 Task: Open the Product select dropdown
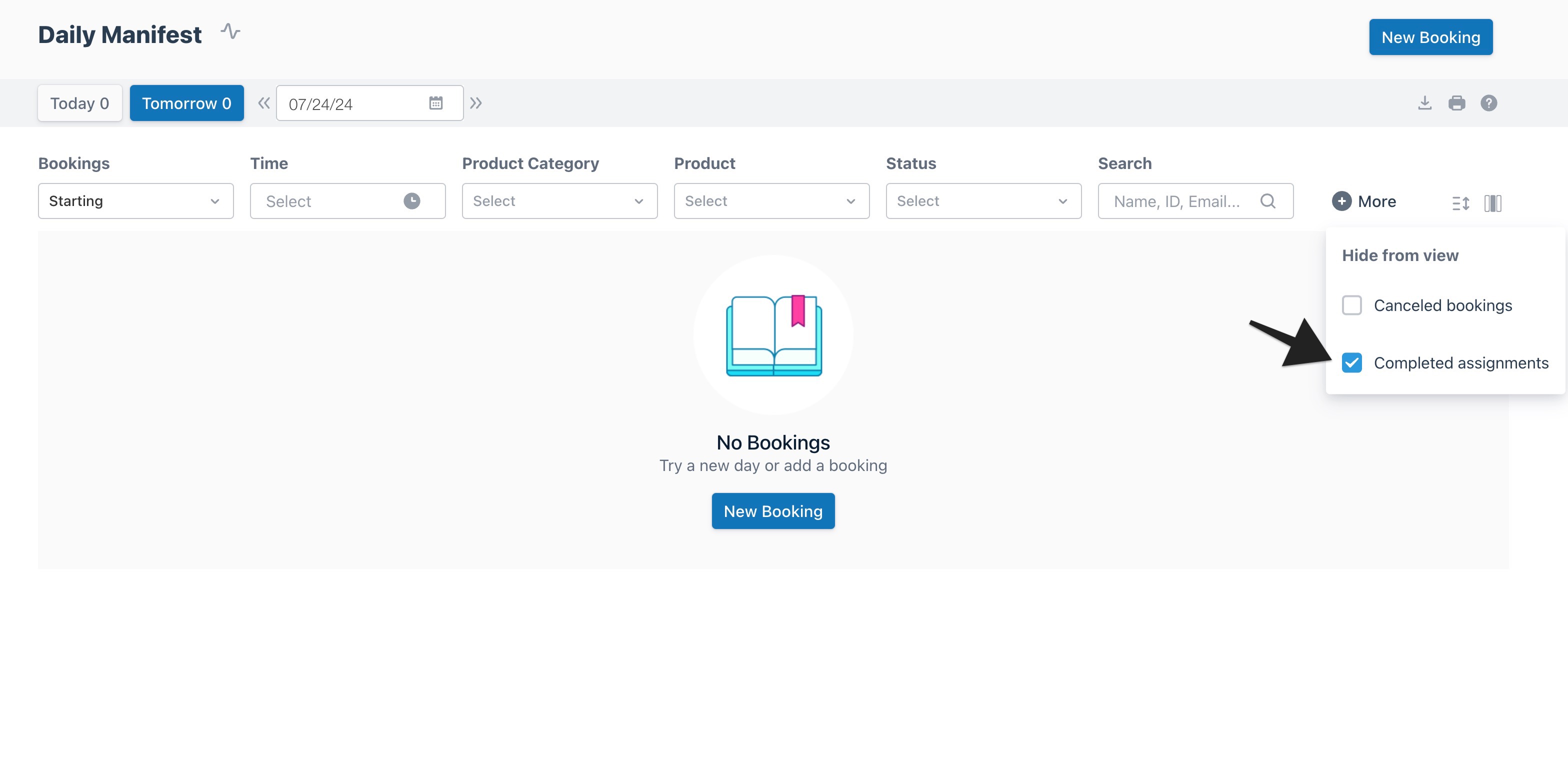[x=771, y=201]
